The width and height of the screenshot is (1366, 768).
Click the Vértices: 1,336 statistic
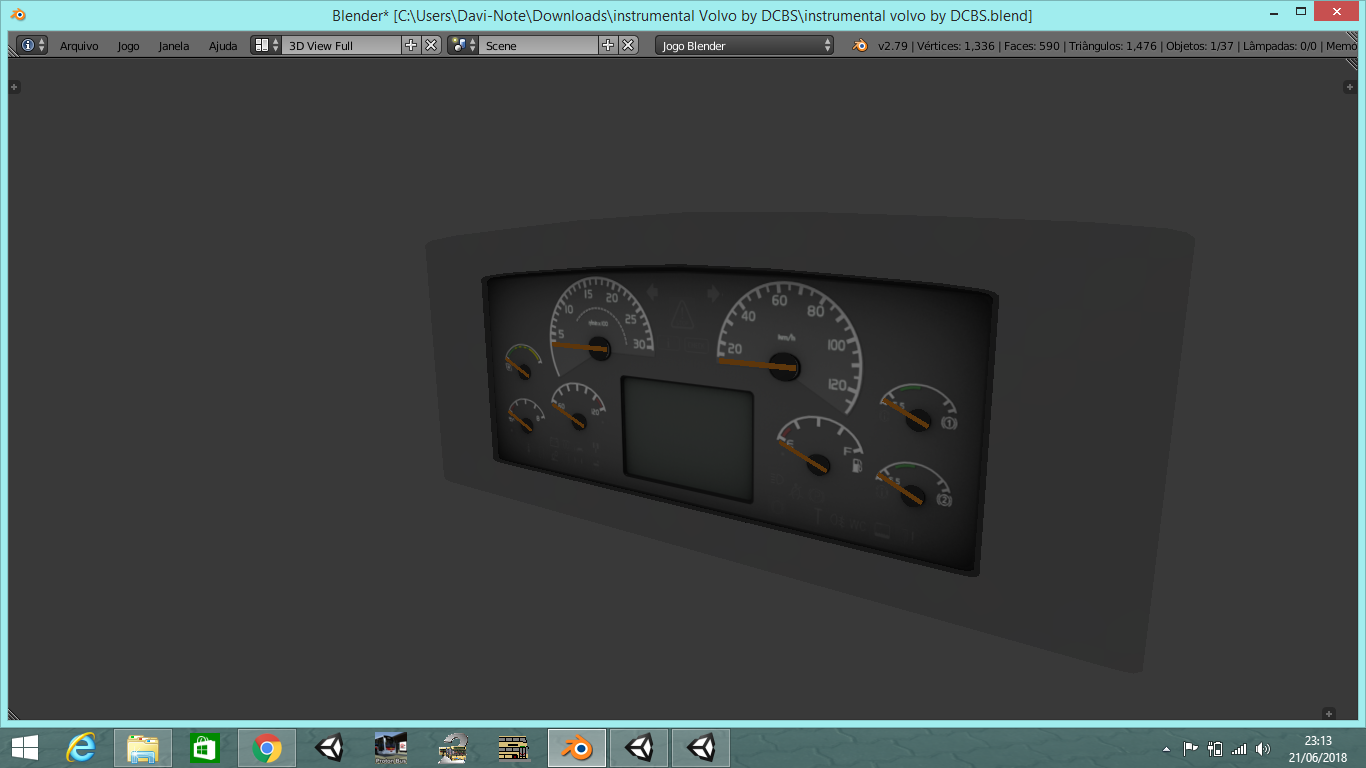pos(956,46)
